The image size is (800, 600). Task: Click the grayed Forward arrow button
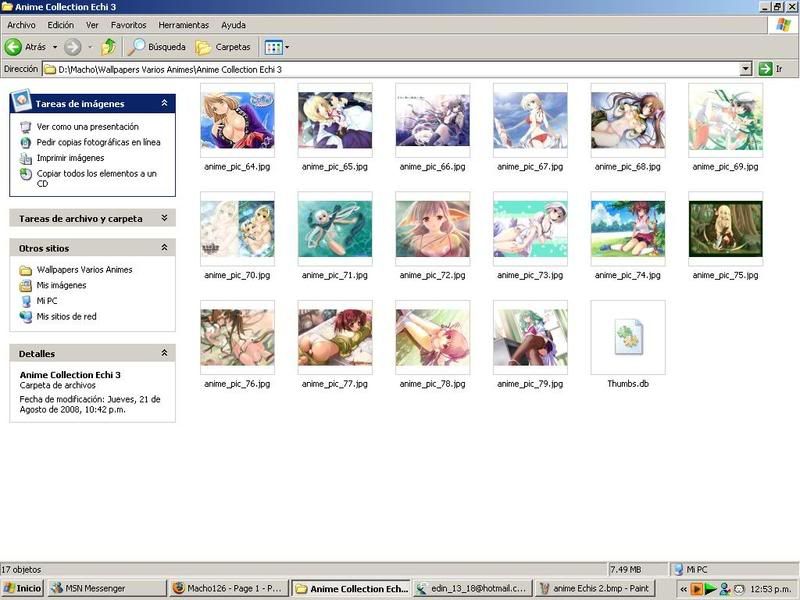(x=72, y=47)
